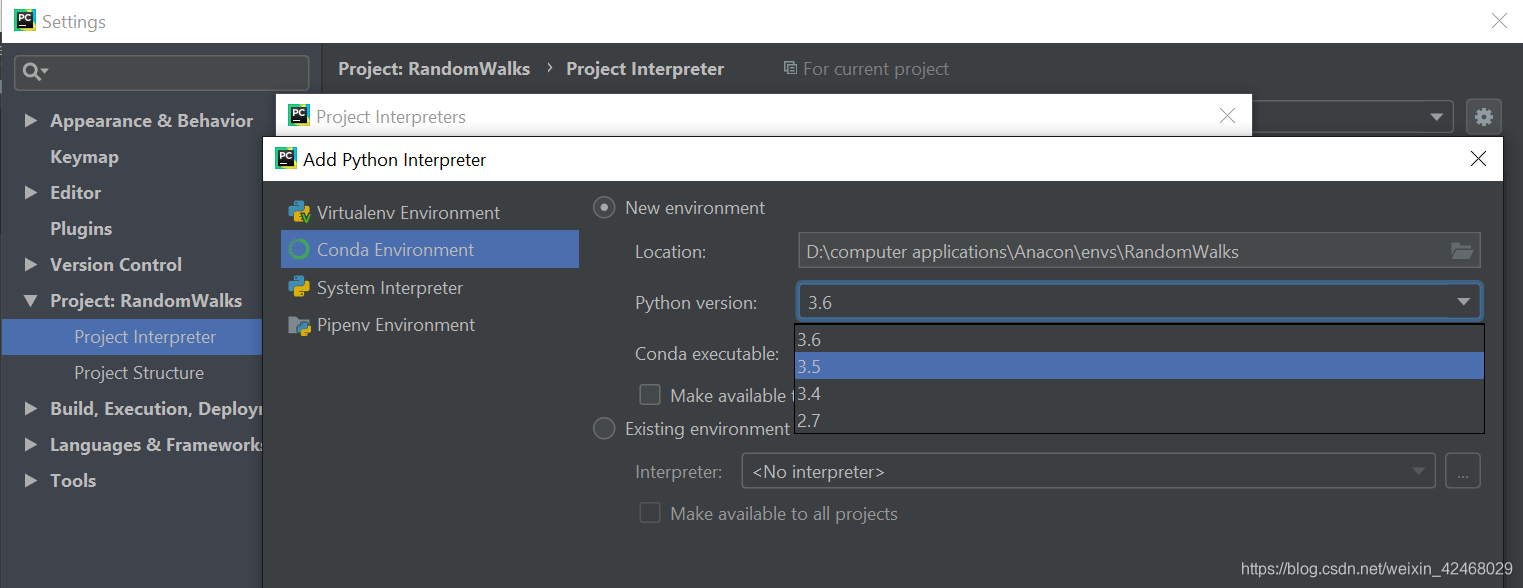The height and width of the screenshot is (588, 1523).
Task: Close the Project Interpreters window
Action: pos(1228,116)
